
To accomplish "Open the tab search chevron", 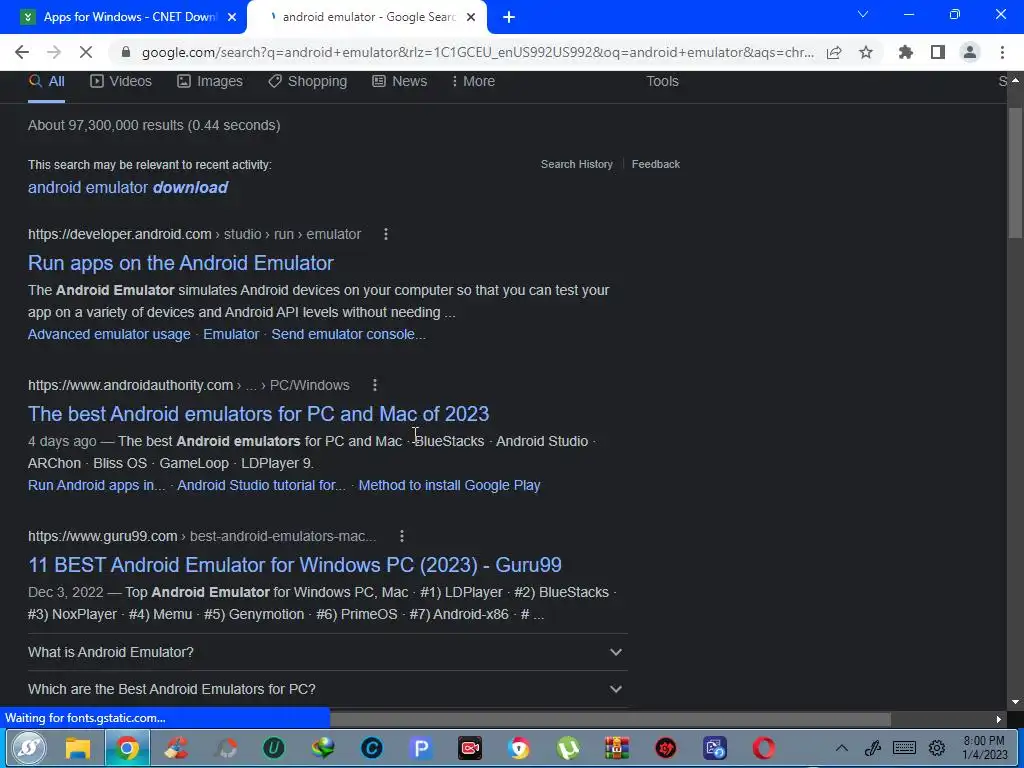I will (x=863, y=14).
